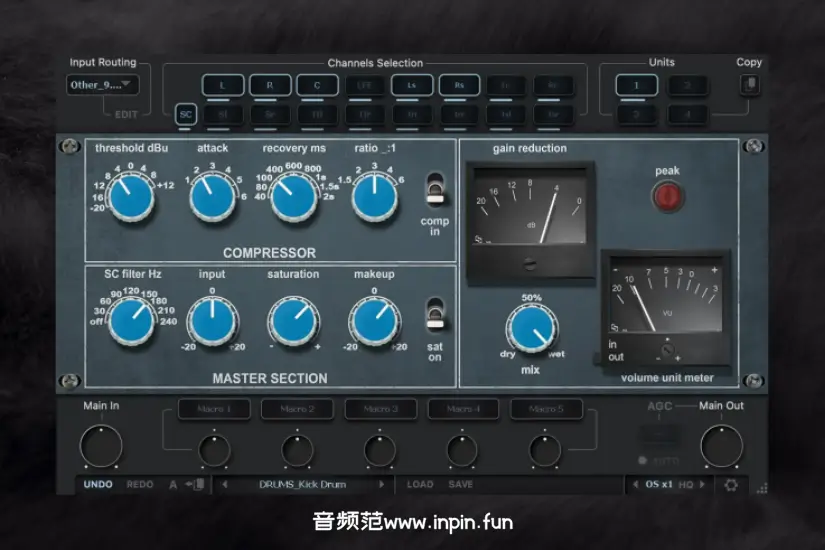Image resolution: width=825 pixels, height=550 pixels.
Task: Click the AGC gain button
Action: [x=659, y=434]
